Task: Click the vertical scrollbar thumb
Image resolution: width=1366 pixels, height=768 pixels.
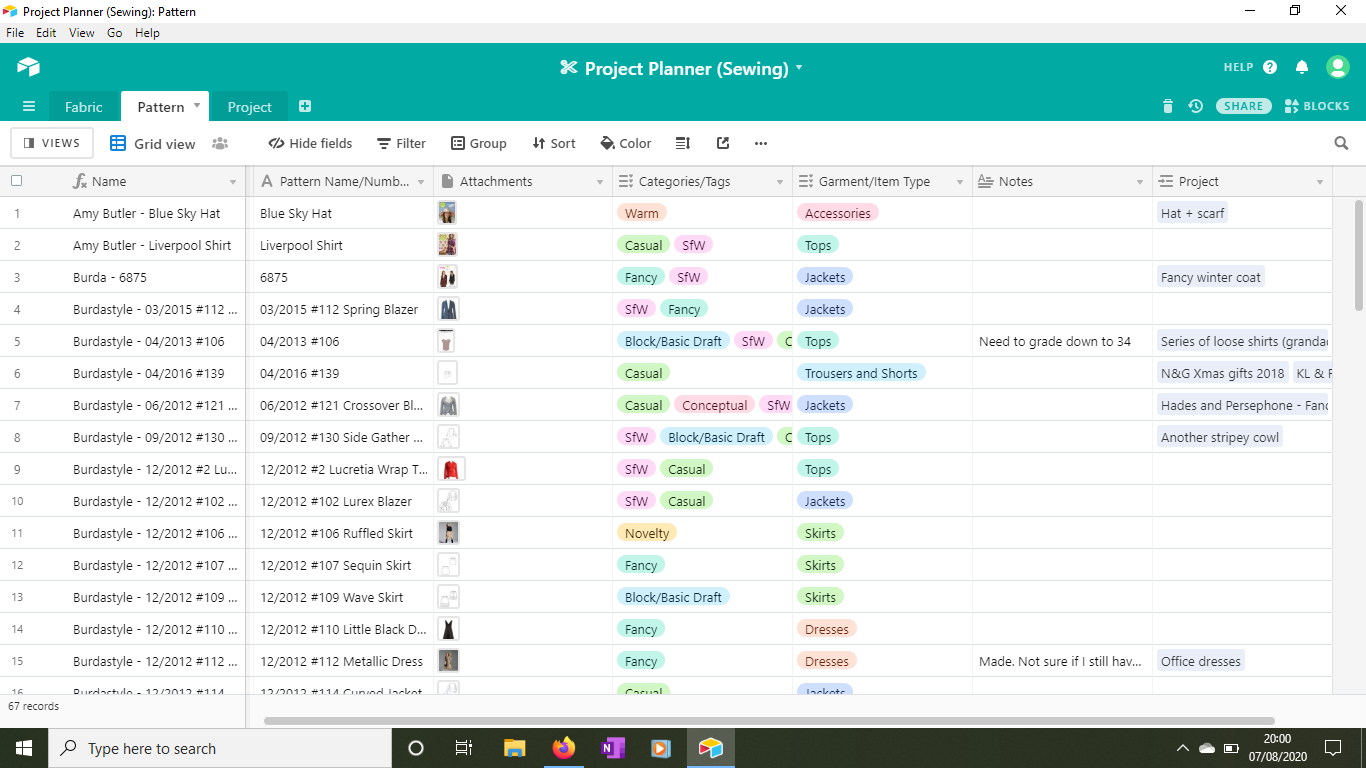Action: click(x=1358, y=255)
